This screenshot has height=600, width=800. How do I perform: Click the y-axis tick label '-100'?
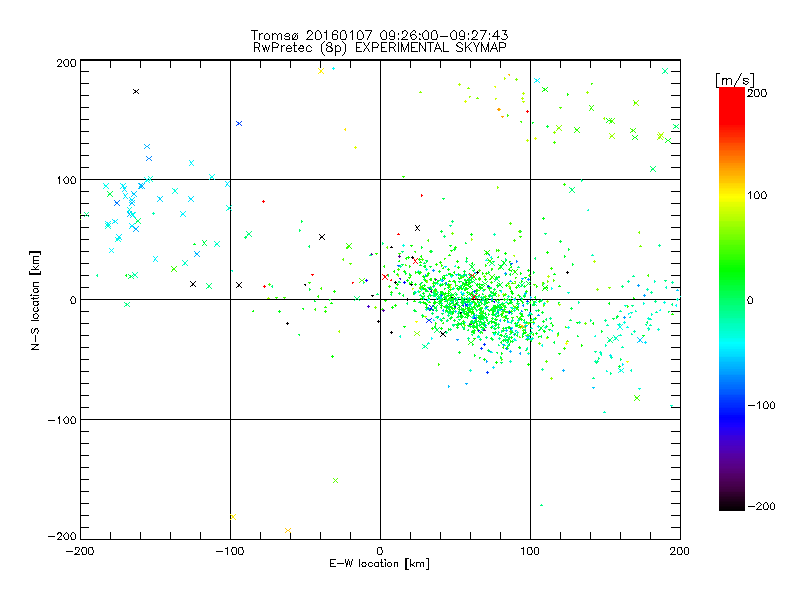tap(62, 420)
